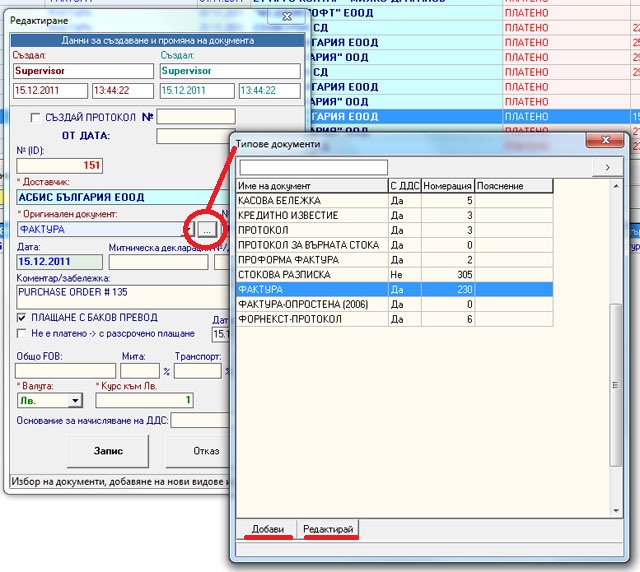The image size is (640, 572).
Task: Select the КАСОВА БЕЛЕЖКА row
Action: [x=395, y=200]
